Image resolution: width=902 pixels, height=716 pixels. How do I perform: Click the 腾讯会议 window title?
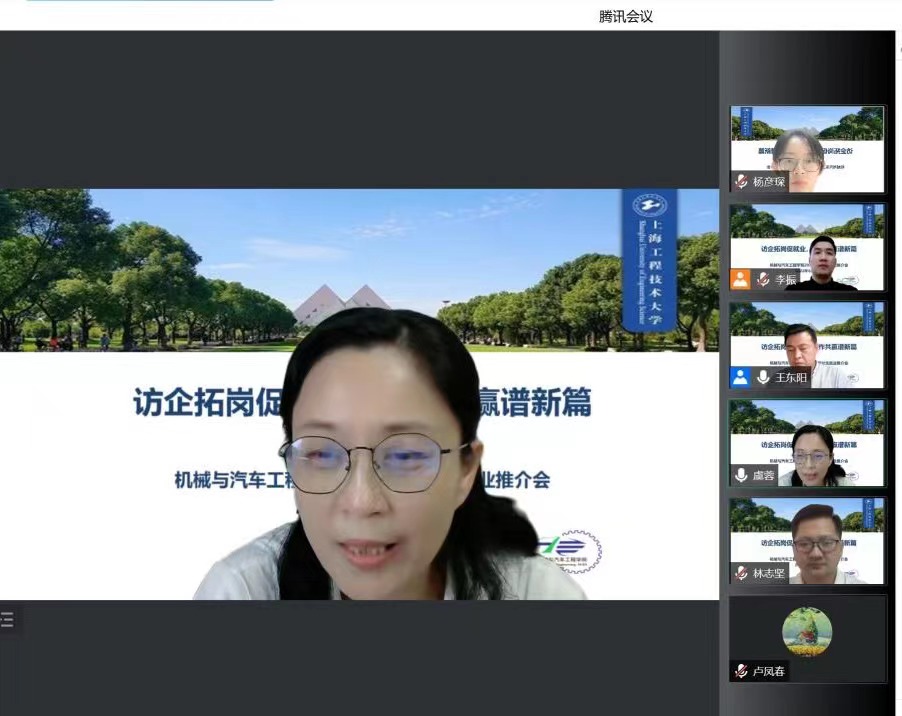click(626, 16)
